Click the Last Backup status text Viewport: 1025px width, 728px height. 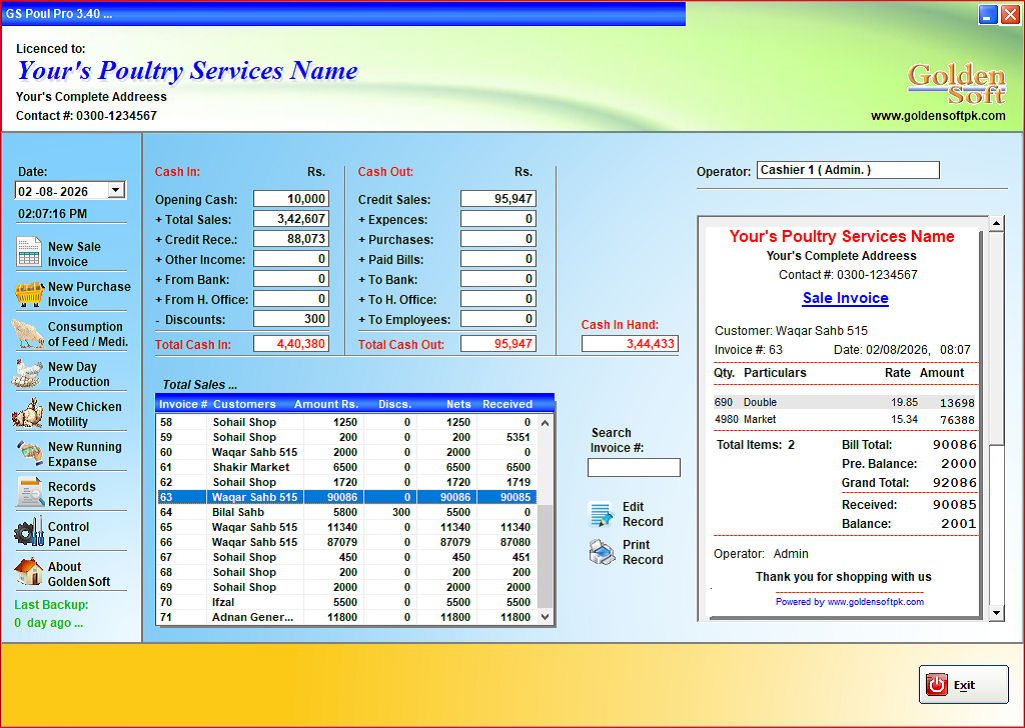[51, 614]
